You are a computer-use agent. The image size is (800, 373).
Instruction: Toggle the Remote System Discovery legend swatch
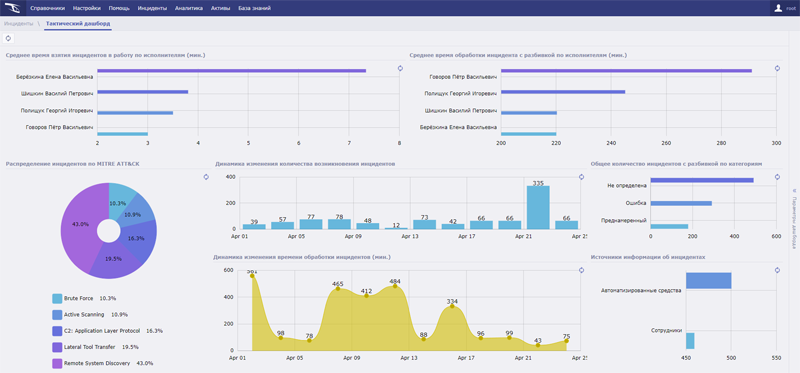57,363
